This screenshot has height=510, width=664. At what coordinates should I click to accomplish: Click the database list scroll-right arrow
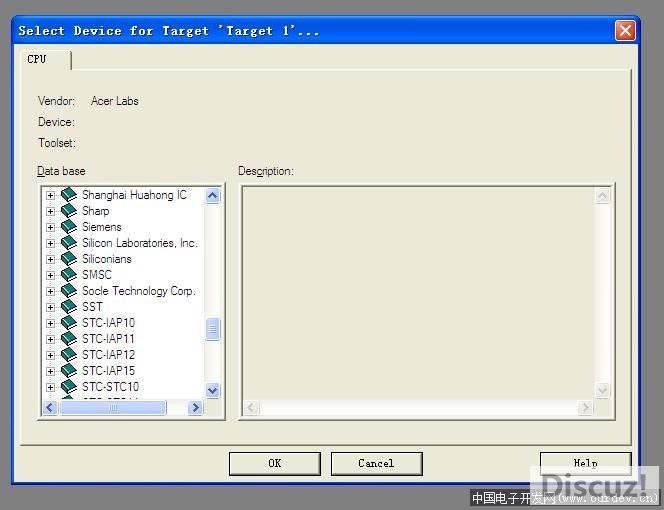pyautogui.click(x=195, y=407)
